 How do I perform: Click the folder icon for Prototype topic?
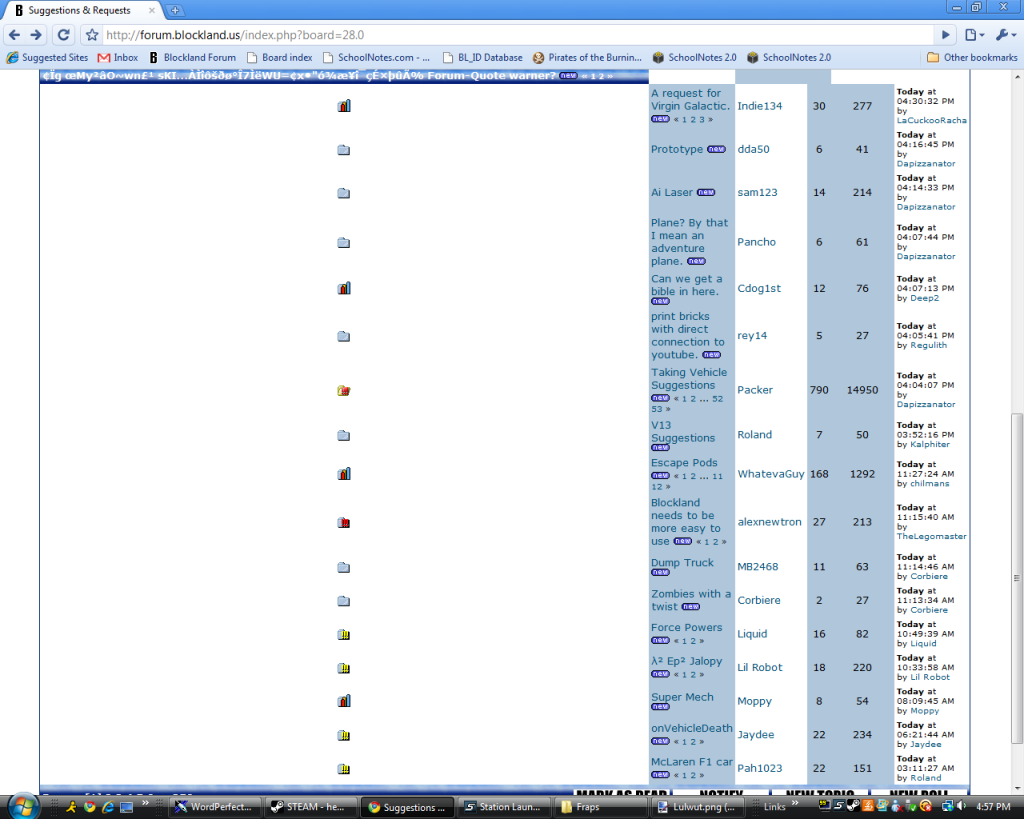pos(344,150)
